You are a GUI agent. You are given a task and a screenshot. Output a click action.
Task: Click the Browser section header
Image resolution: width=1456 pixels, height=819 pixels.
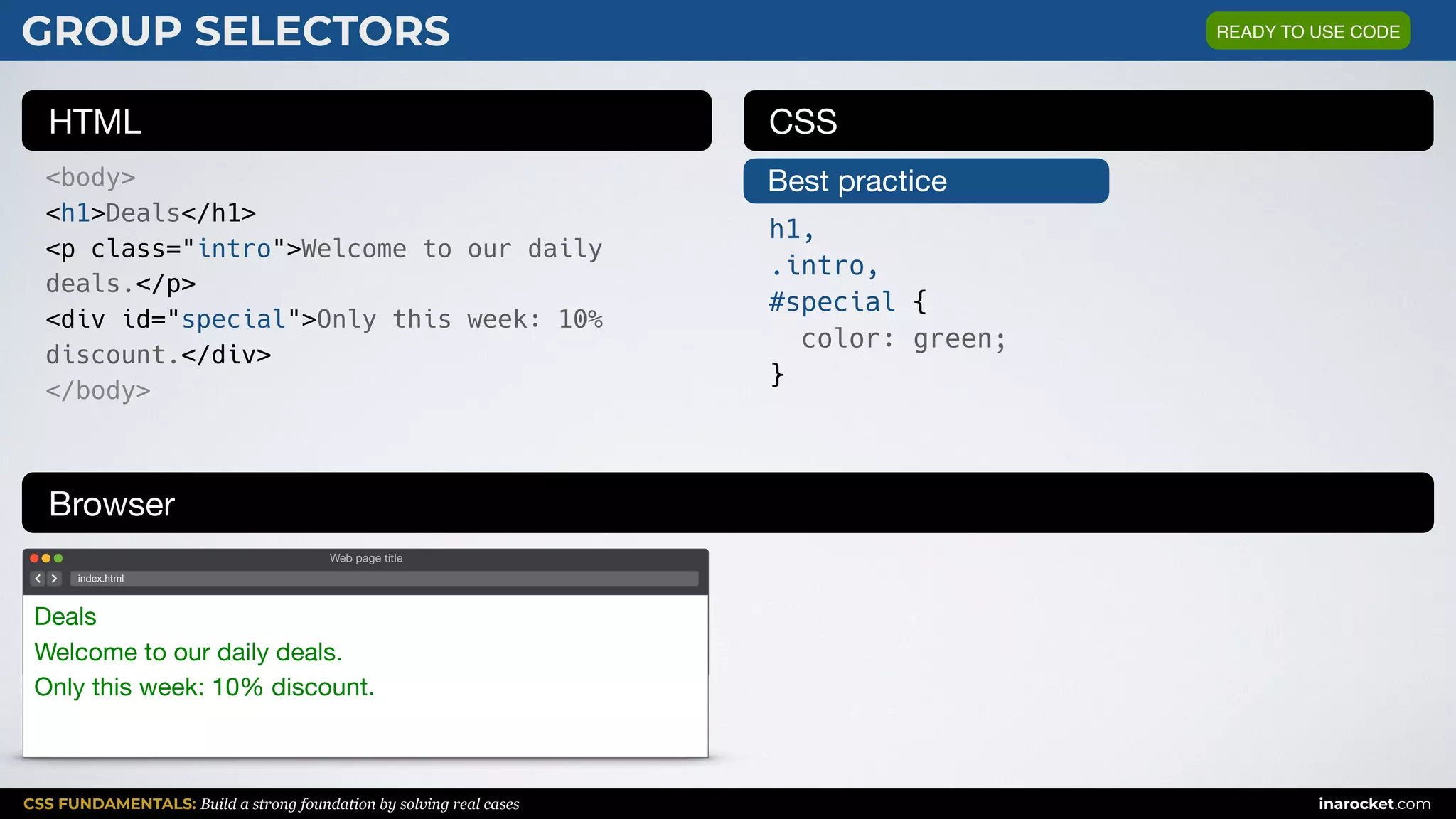pyautogui.click(x=728, y=503)
